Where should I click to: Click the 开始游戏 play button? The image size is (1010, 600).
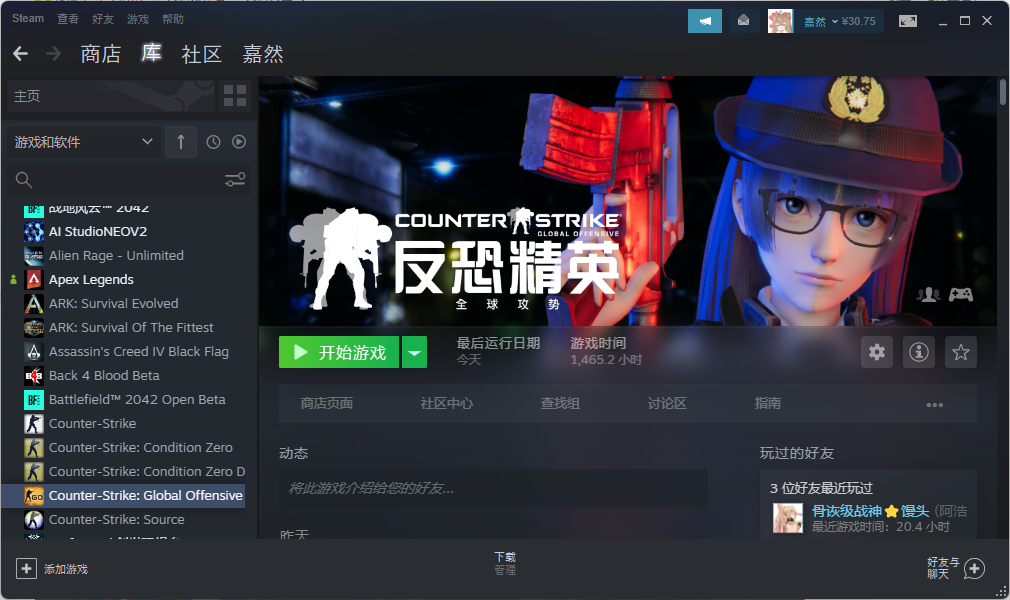tap(339, 352)
